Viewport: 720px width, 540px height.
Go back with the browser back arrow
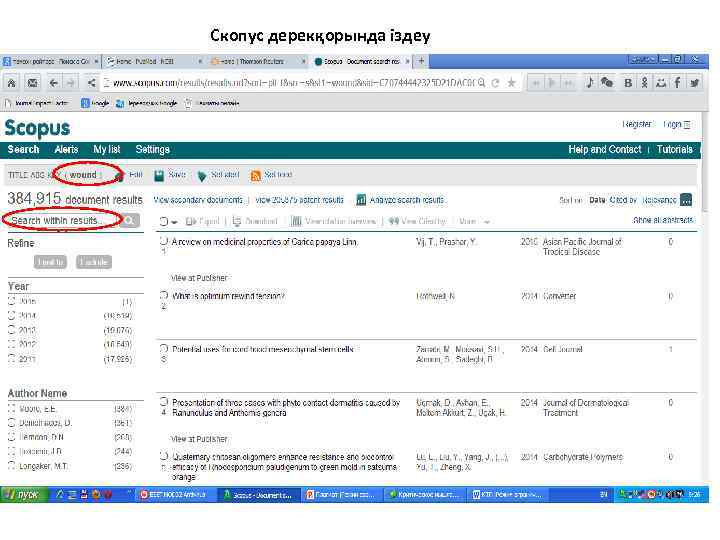click(x=54, y=83)
